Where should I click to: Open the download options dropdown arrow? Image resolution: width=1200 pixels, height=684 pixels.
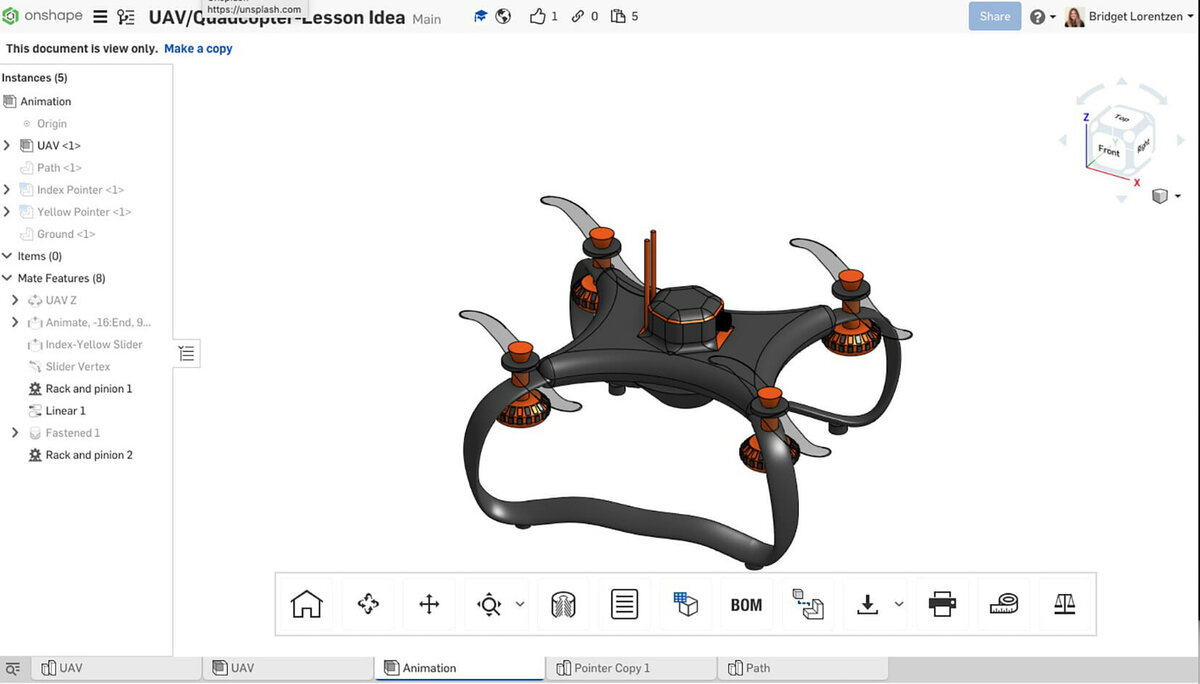[898, 604]
